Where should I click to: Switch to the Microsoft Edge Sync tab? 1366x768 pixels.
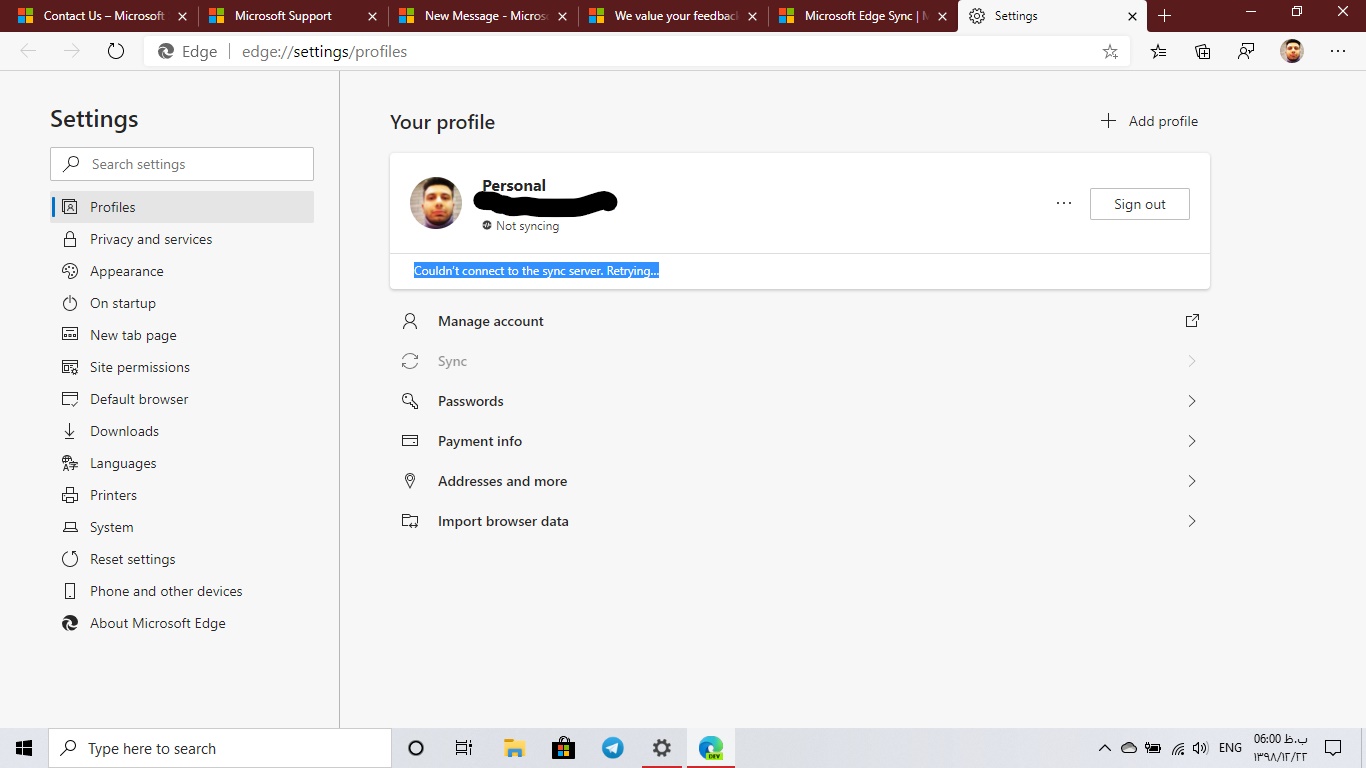tap(863, 16)
